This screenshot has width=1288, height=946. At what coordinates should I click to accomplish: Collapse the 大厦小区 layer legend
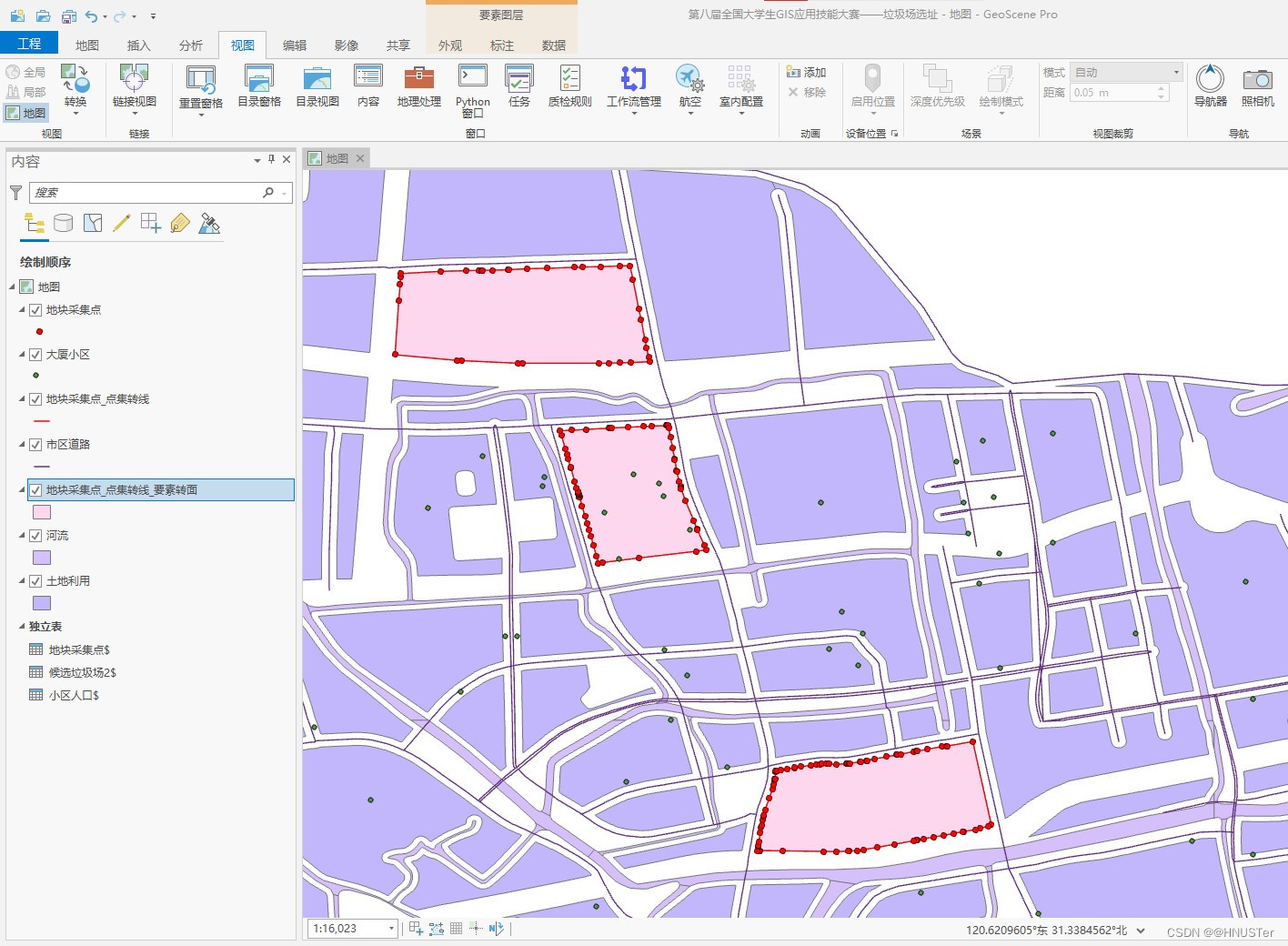click(x=22, y=355)
